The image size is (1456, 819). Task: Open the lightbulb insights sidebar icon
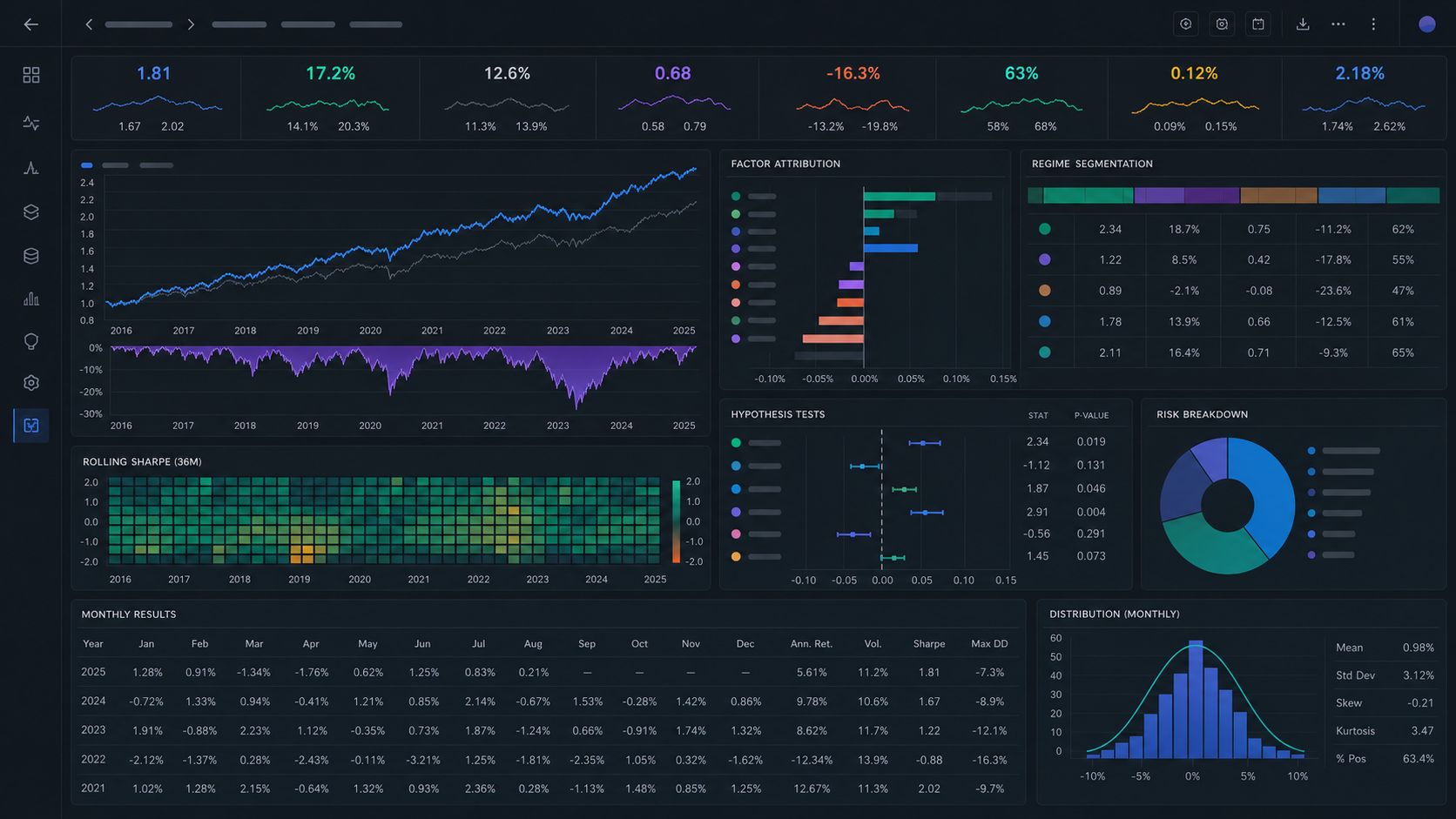point(31,341)
